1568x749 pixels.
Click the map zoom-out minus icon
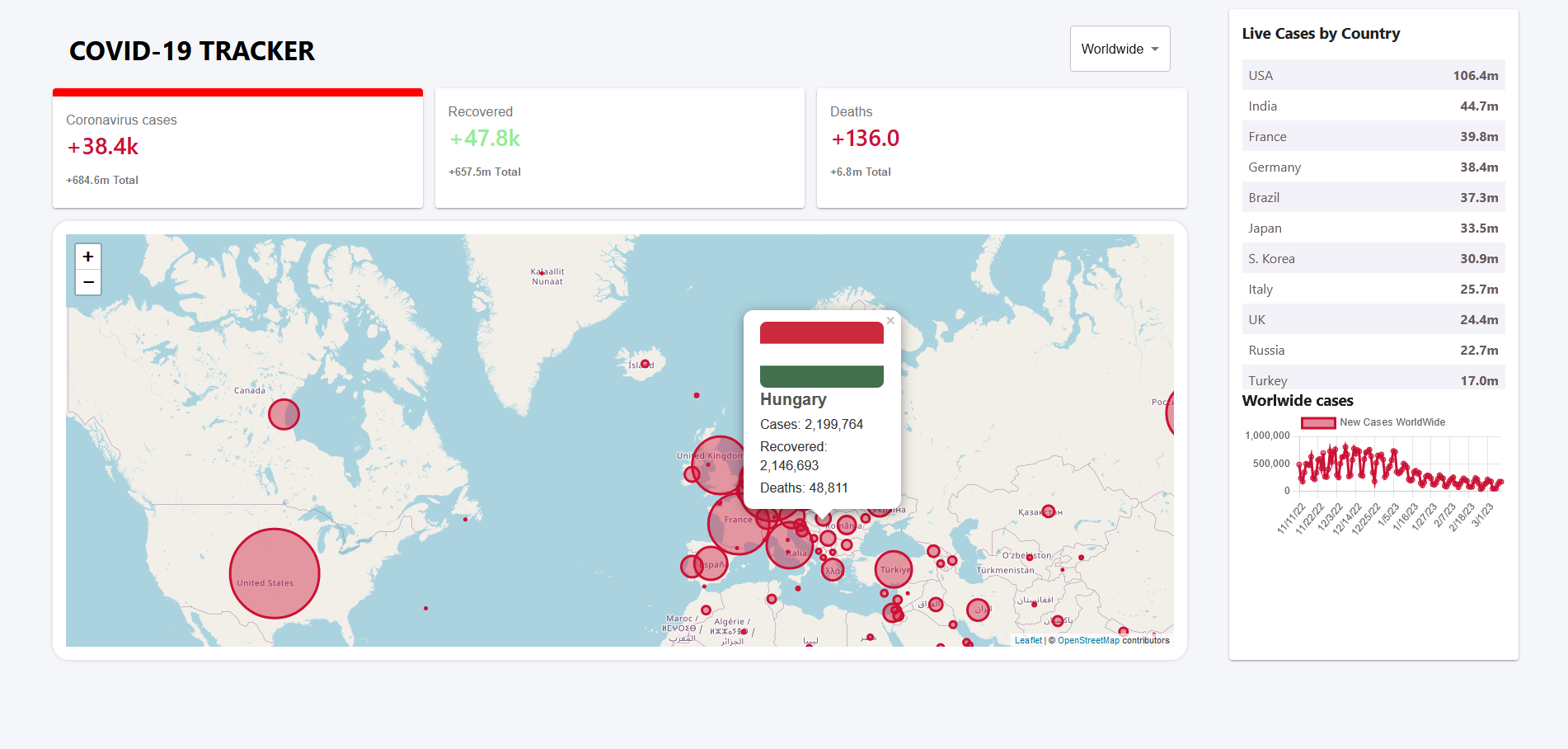point(87,282)
